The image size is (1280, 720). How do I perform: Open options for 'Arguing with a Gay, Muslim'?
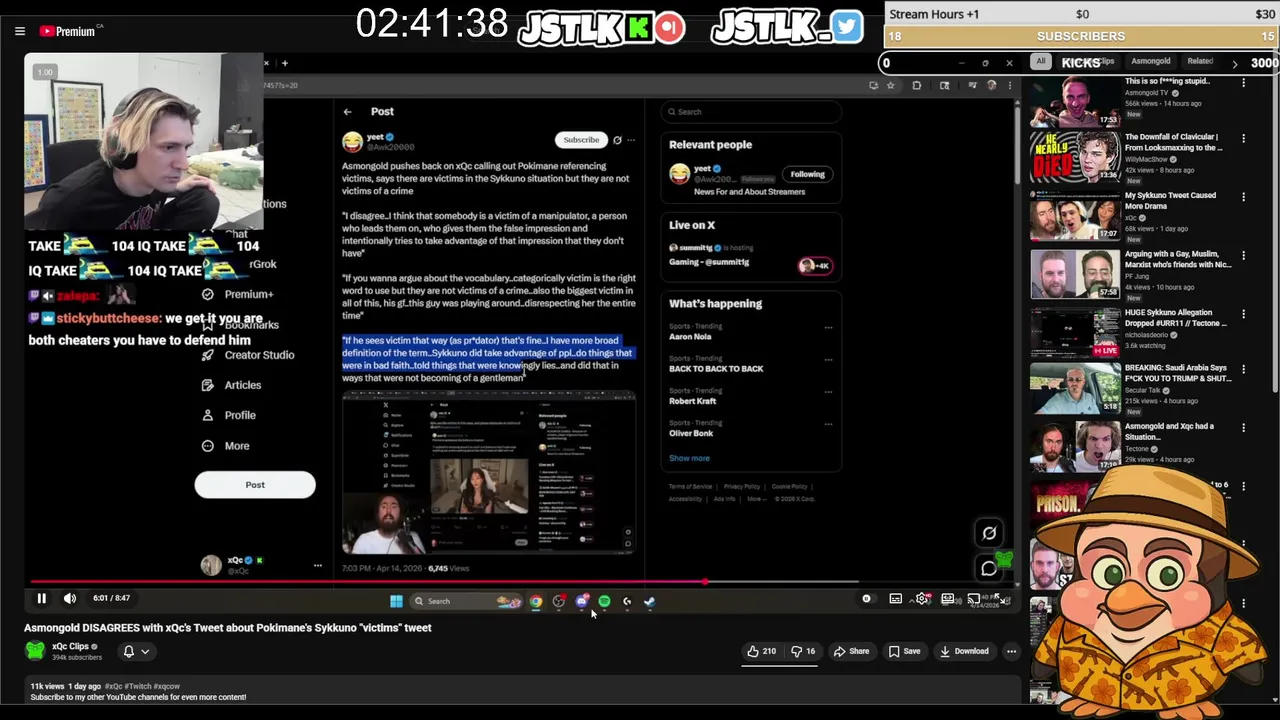point(1243,255)
